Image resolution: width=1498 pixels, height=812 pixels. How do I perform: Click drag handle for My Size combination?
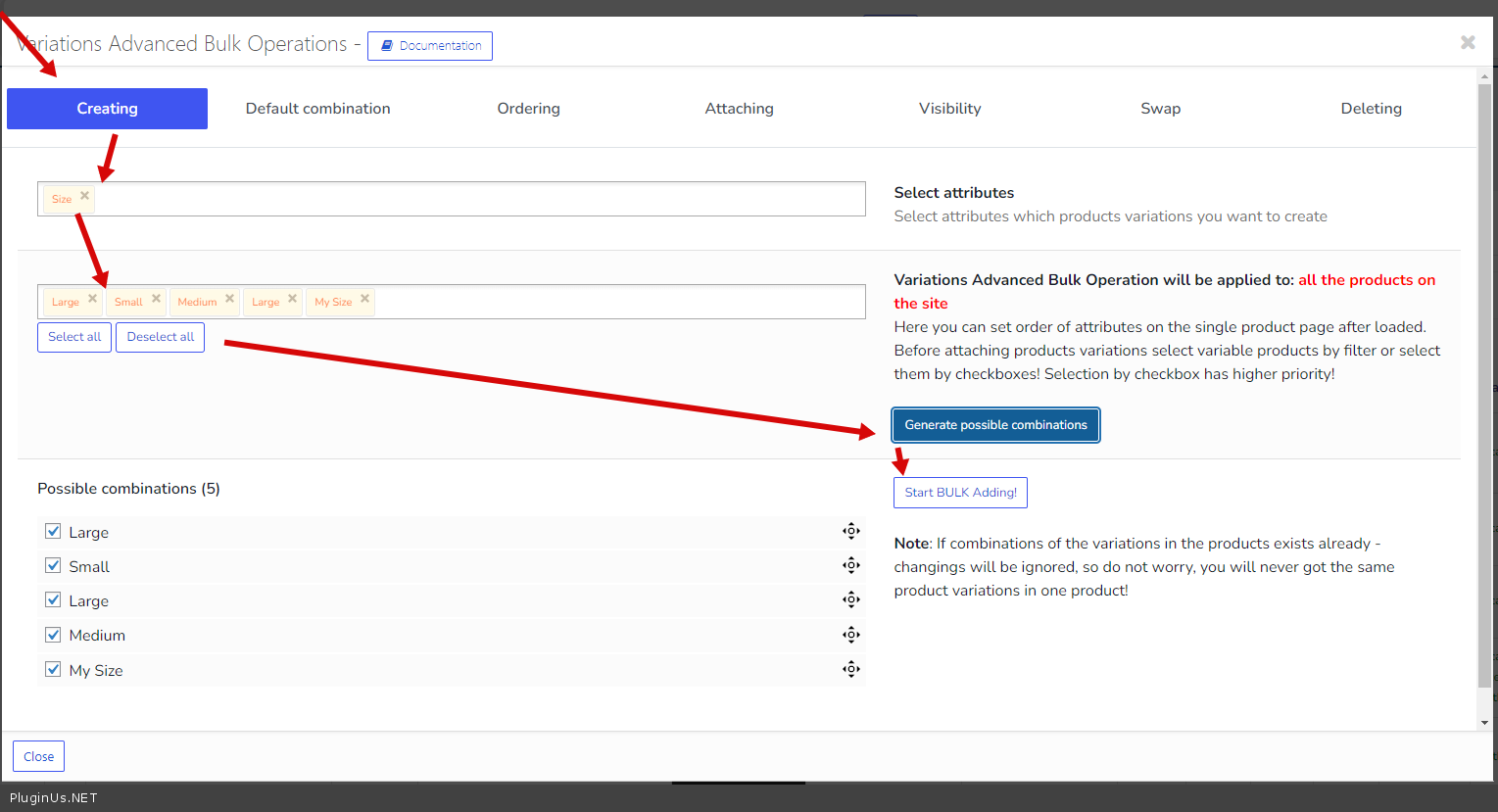[850, 669]
